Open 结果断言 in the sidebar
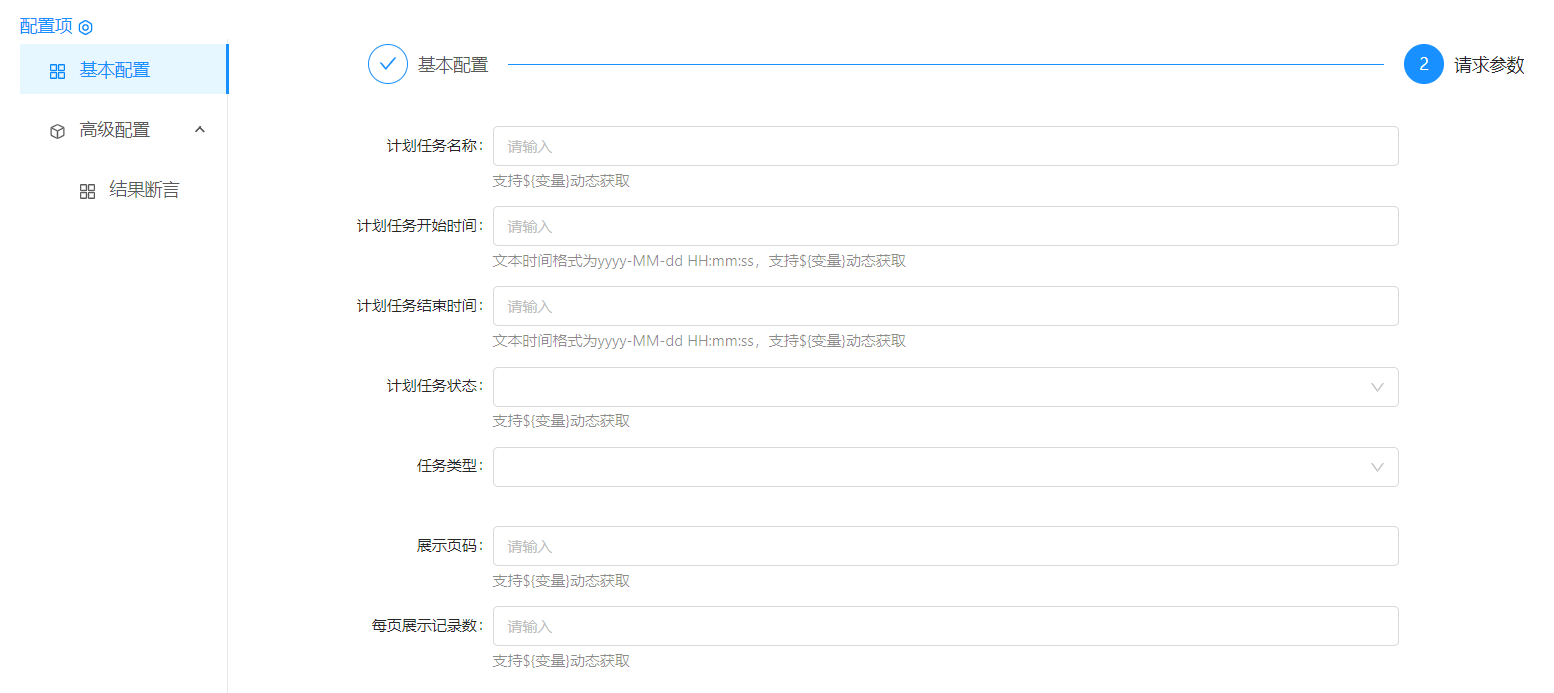 (x=144, y=190)
